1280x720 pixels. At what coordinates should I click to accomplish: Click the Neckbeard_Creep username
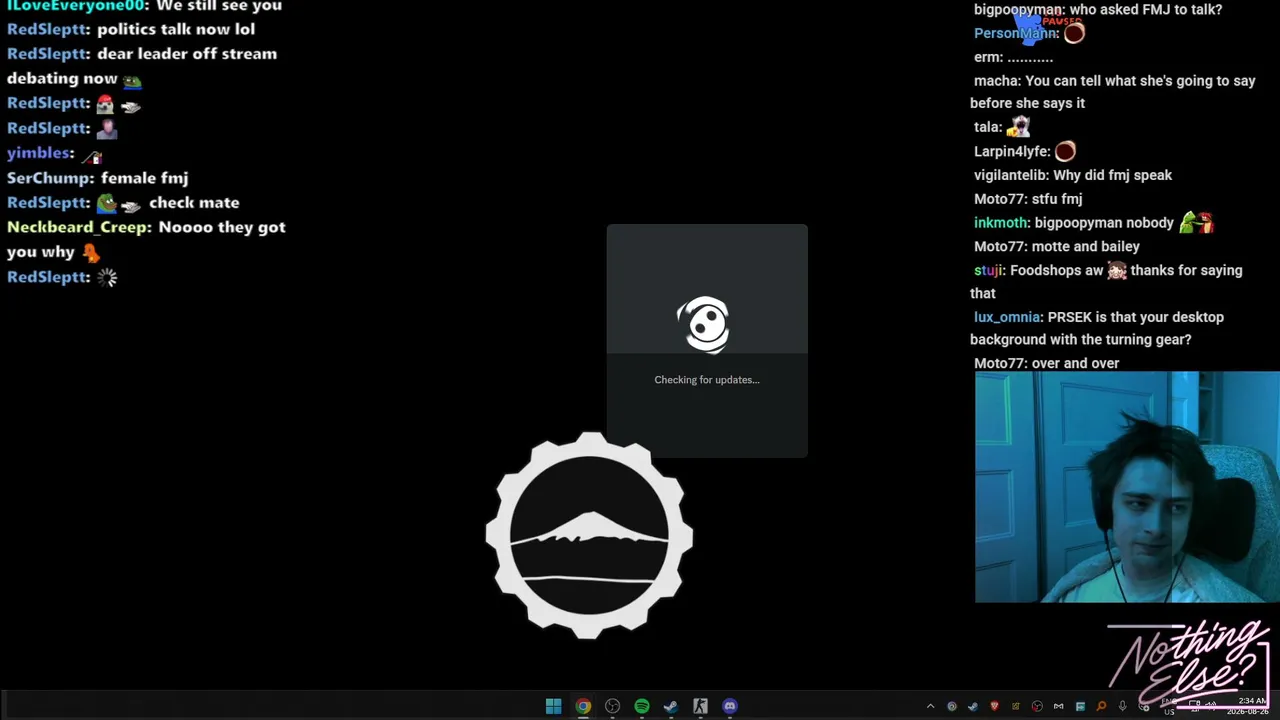77,227
